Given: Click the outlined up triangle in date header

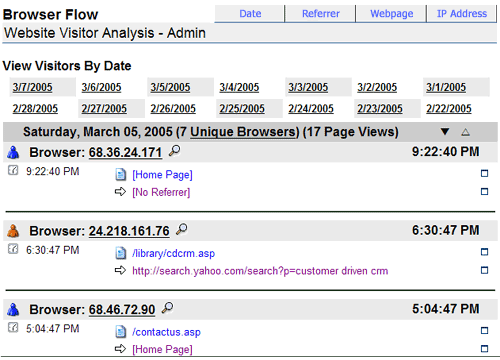Looking at the screenshot, I should (466, 132).
